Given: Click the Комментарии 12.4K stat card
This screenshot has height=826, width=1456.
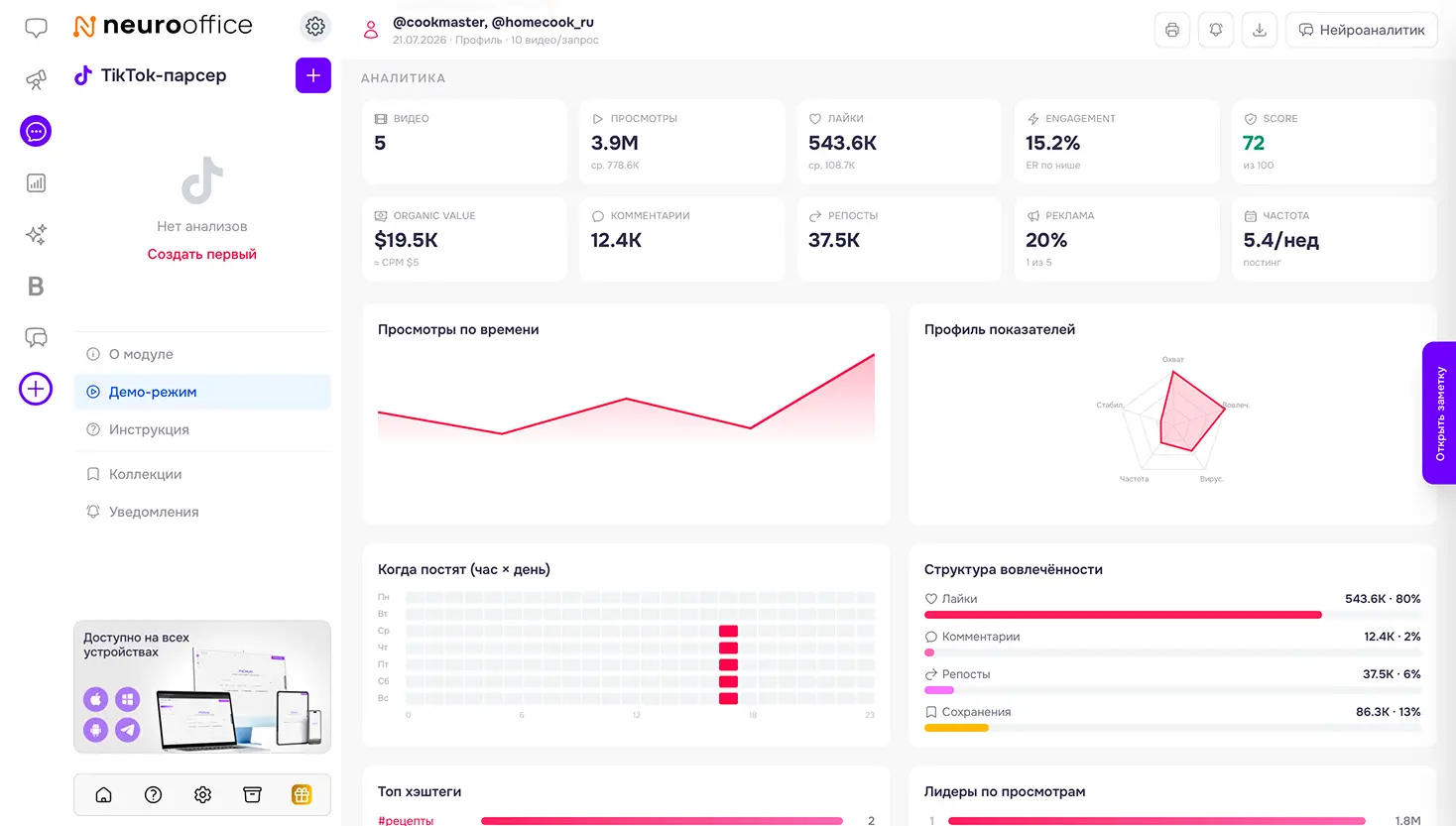Looking at the screenshot, I should click(x=681, y=238).
